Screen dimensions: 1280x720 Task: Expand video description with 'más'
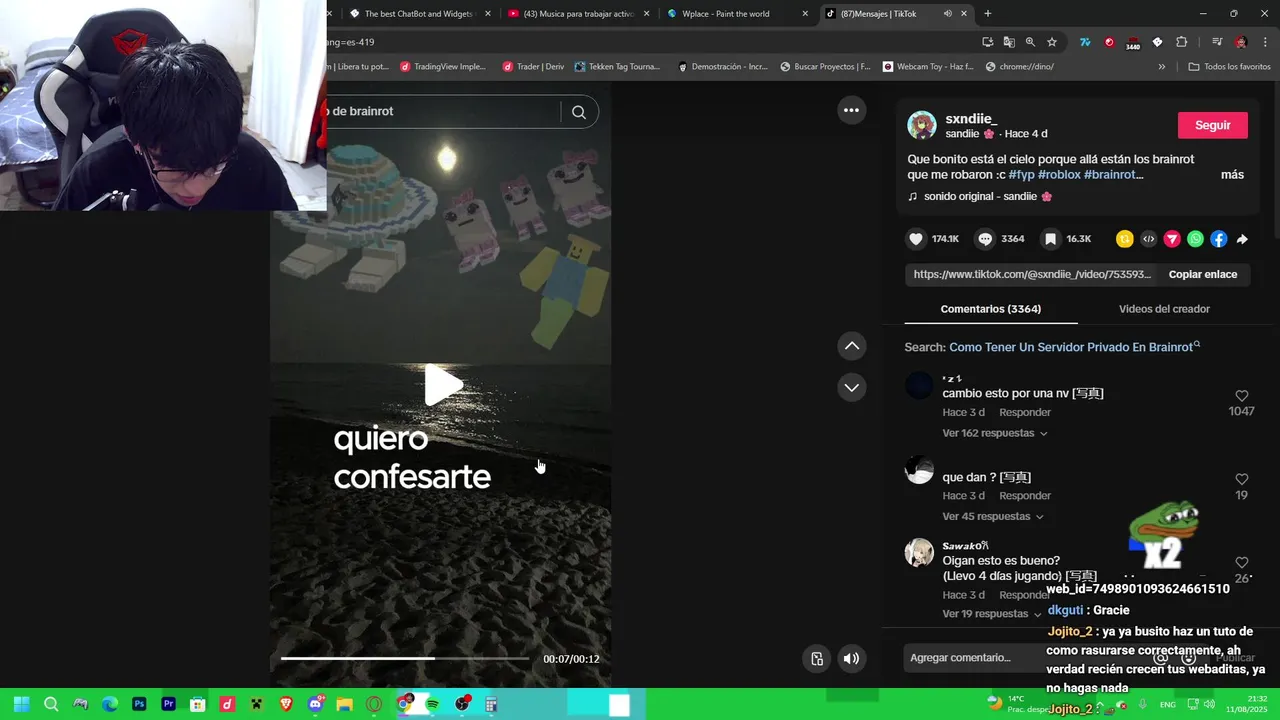[x=1232, y=174]
